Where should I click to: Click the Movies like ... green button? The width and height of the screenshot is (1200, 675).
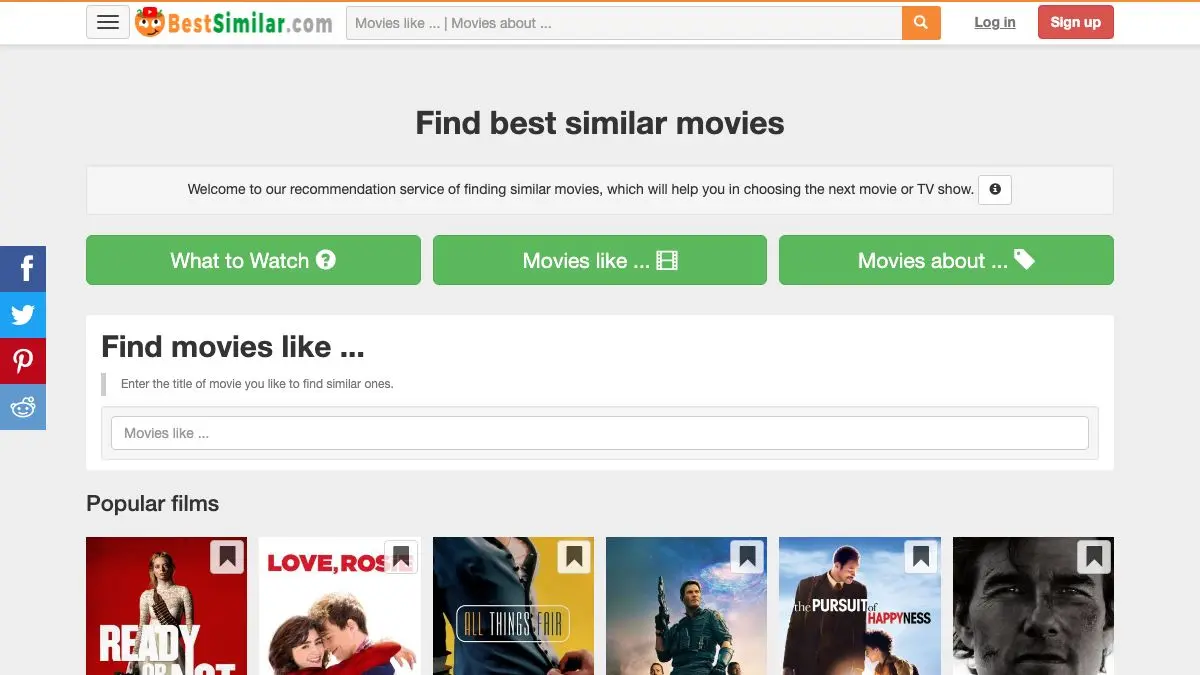click(x=600, y=260)
